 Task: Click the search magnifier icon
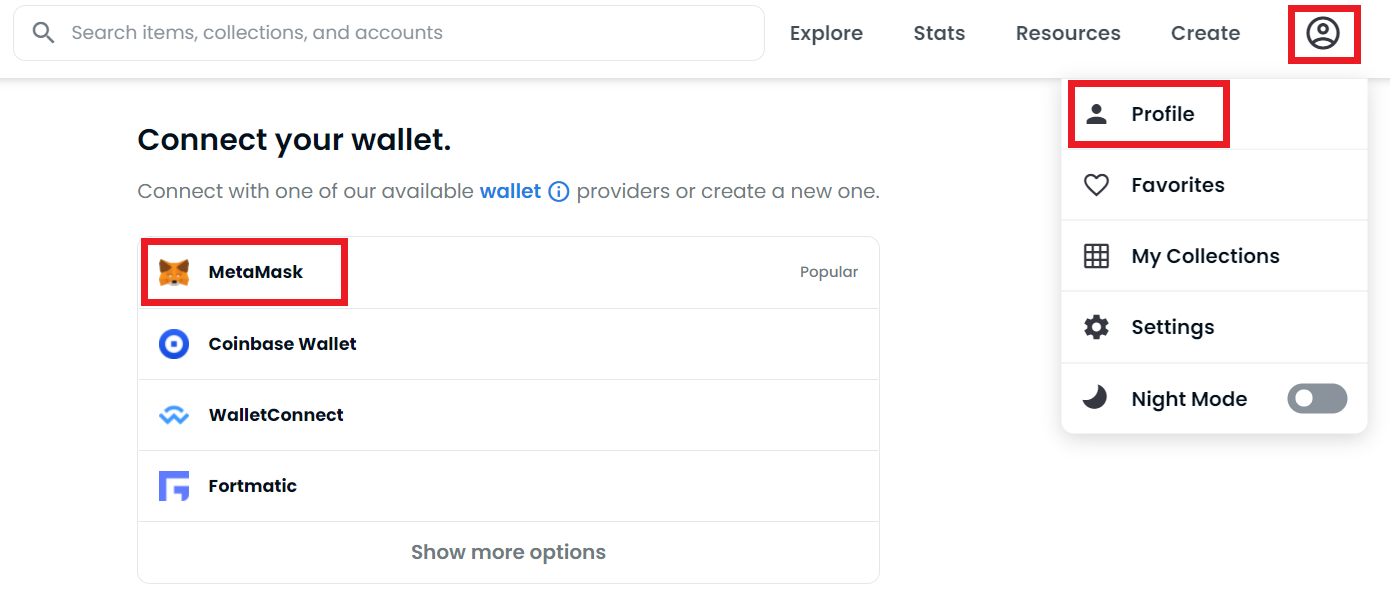(43, 33)
